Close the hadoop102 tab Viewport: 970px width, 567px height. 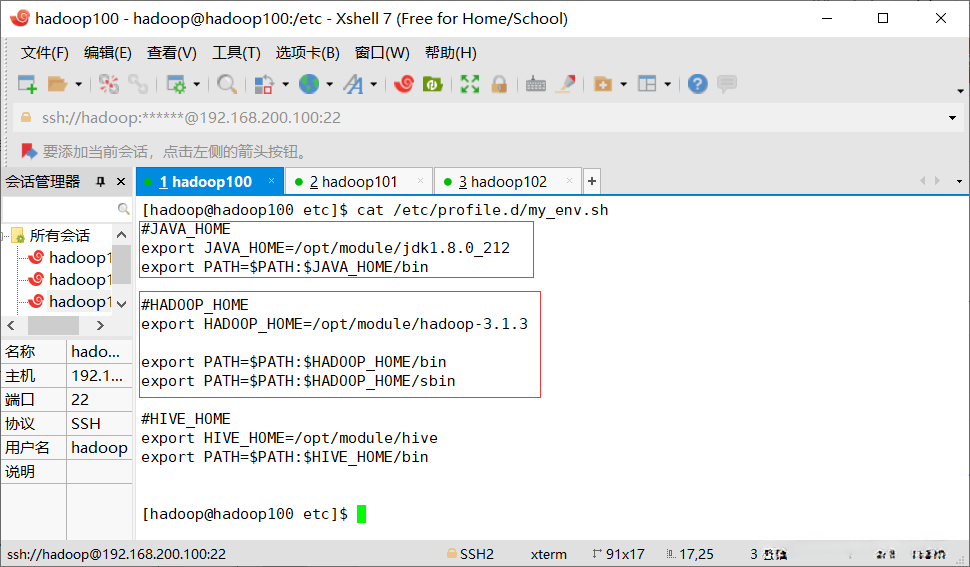point(569,181)
